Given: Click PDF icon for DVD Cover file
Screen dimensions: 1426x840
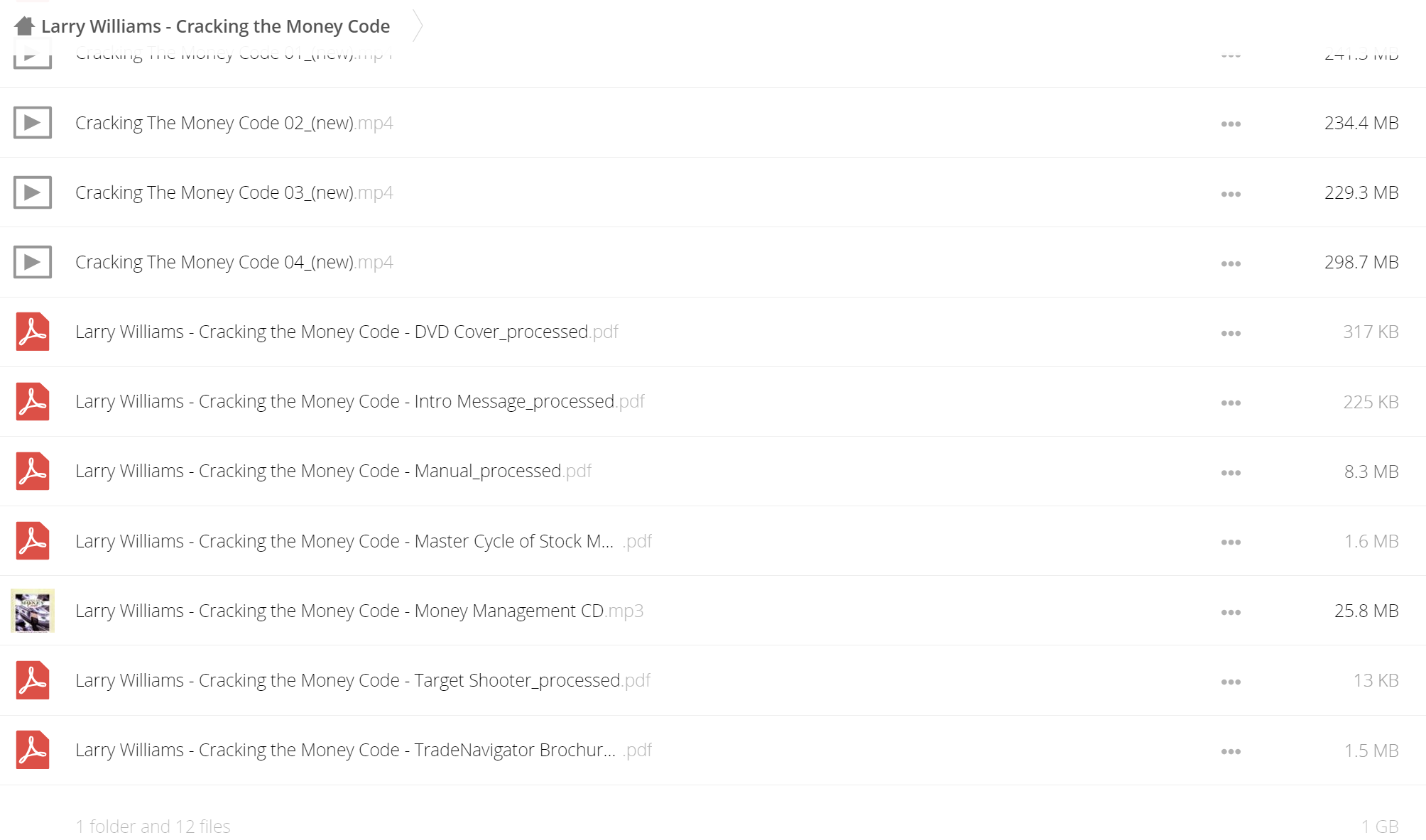Looking at the screenshot, I should (33, 332).
